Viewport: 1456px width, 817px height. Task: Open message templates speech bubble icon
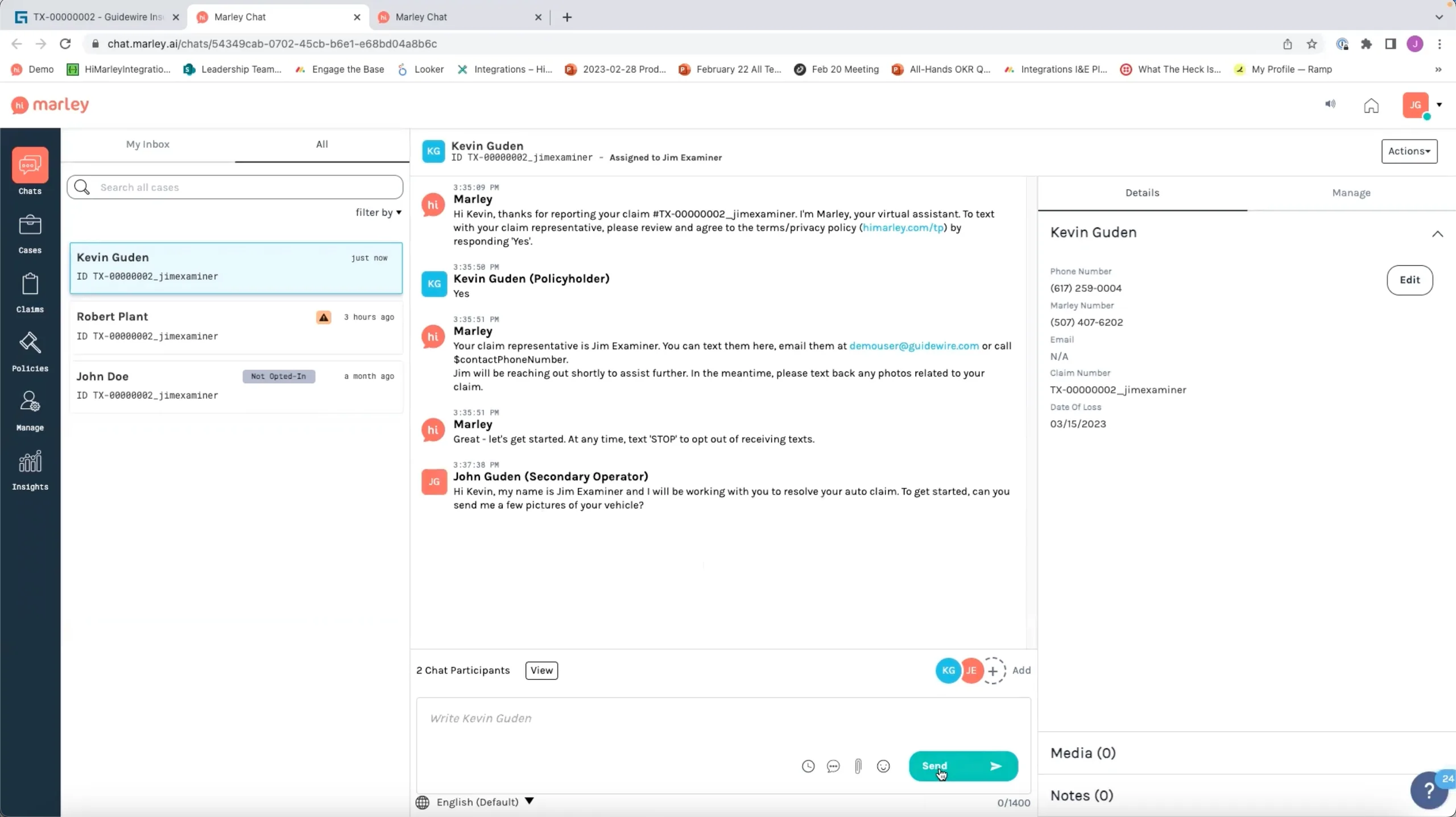pyautogui.click(x=833, y=766)
